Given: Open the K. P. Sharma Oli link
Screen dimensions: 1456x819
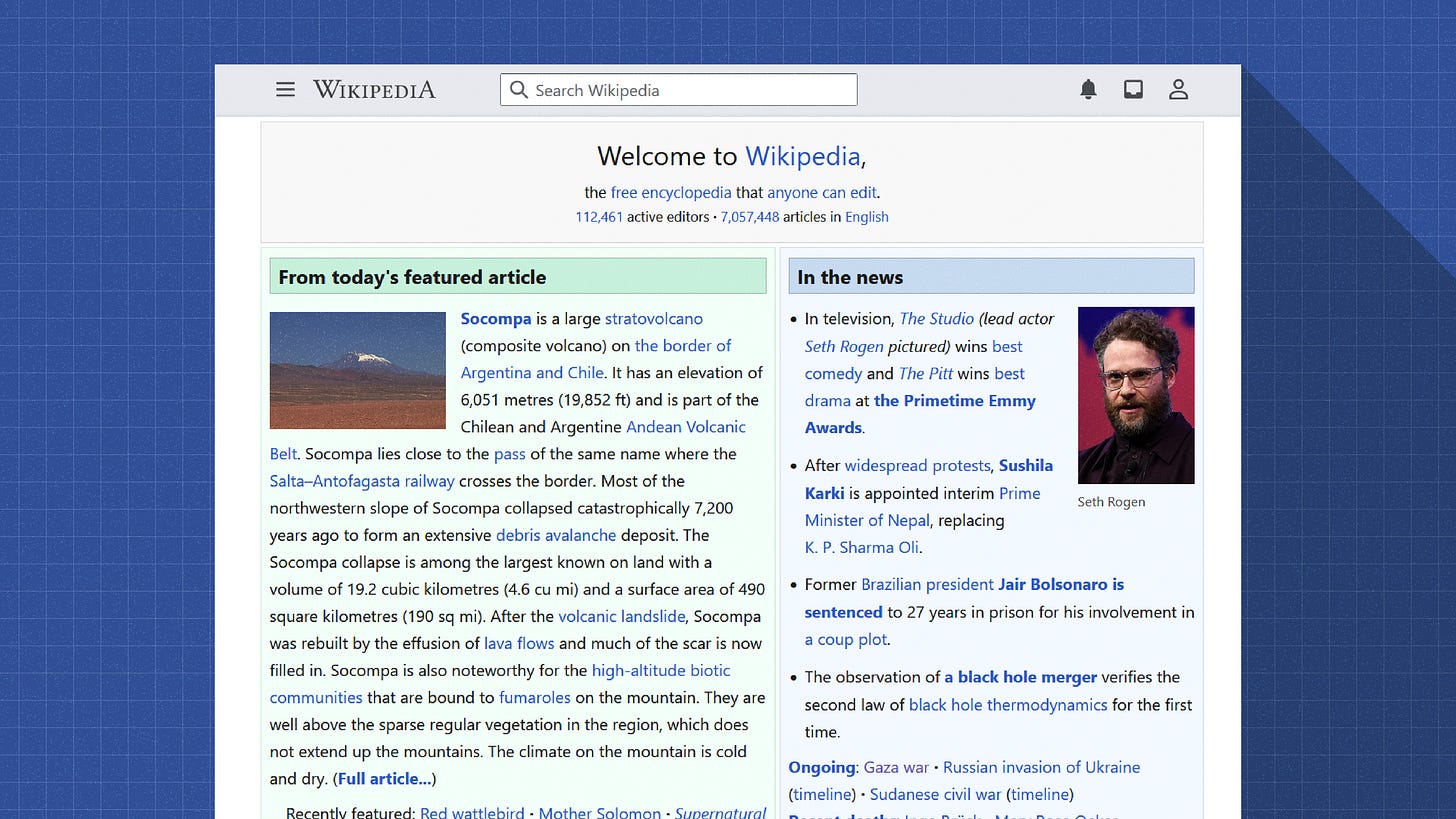Looking at the screenshot, I should (x=861, y=547).
